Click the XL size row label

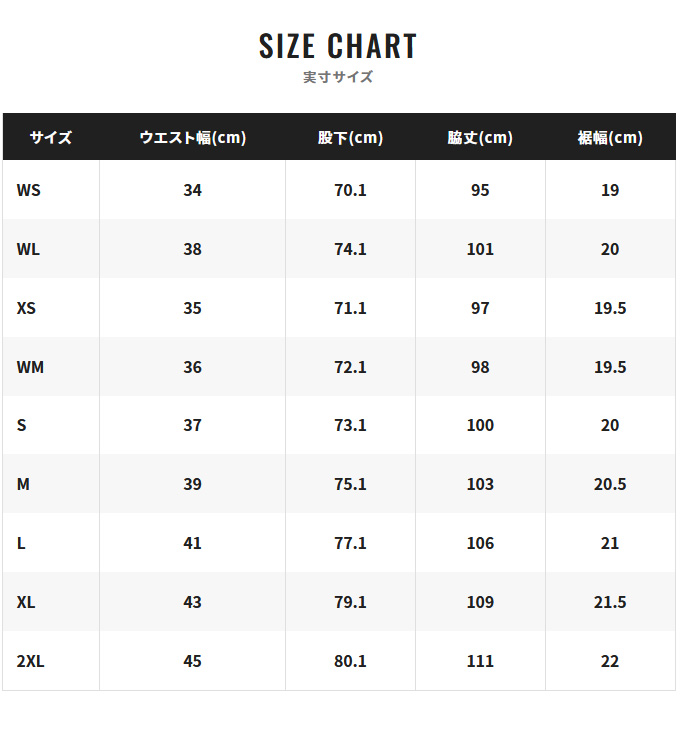point(26,602)
